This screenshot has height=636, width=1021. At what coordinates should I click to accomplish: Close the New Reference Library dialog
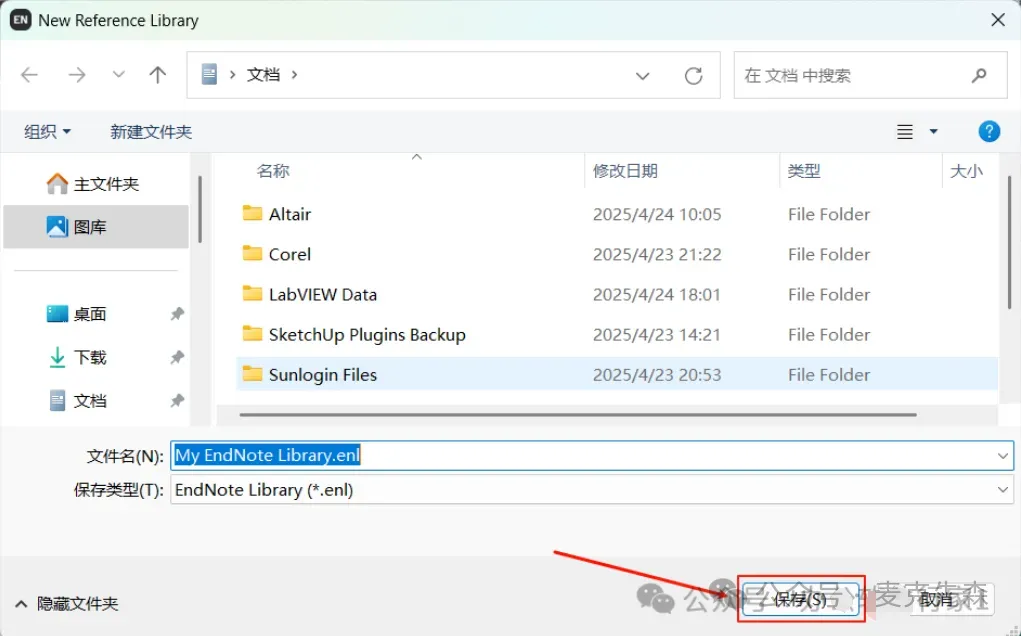[998, 20]
